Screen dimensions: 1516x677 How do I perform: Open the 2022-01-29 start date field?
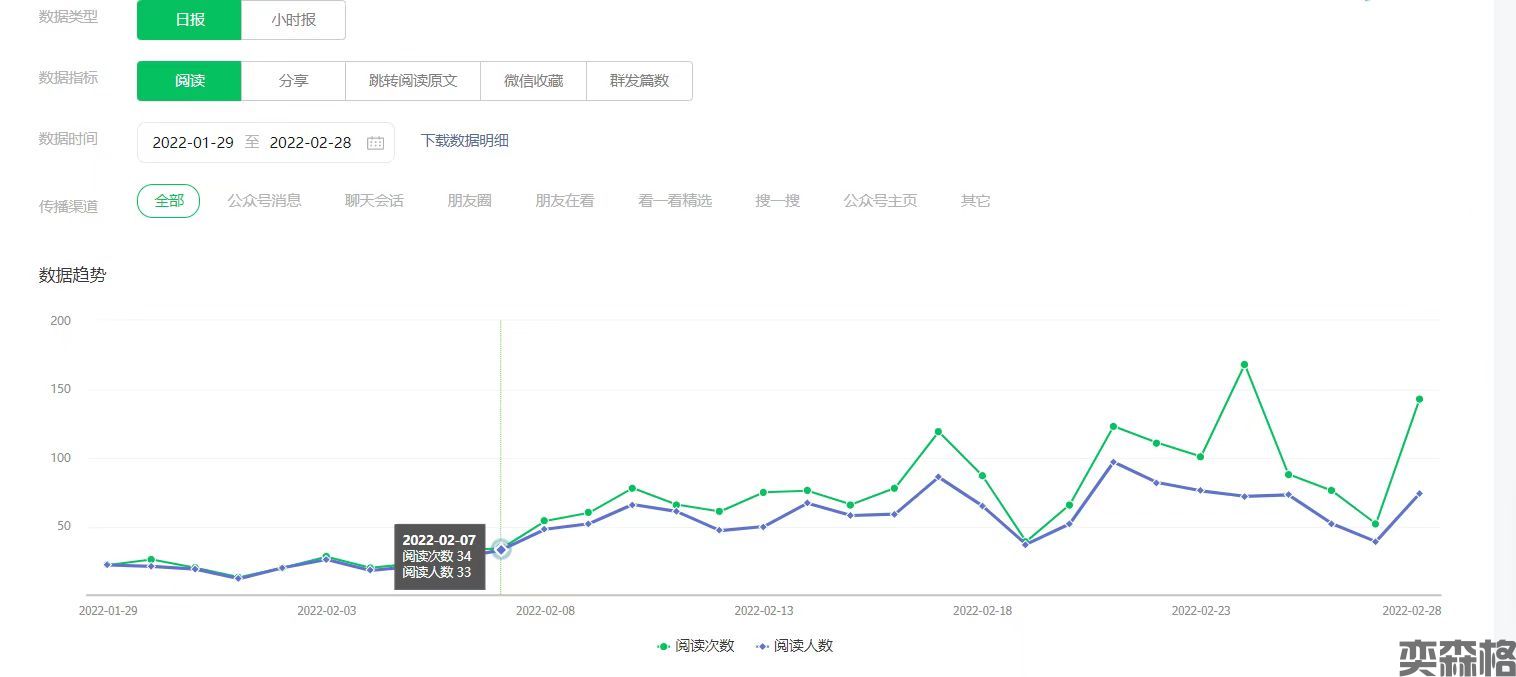point(193,143)
